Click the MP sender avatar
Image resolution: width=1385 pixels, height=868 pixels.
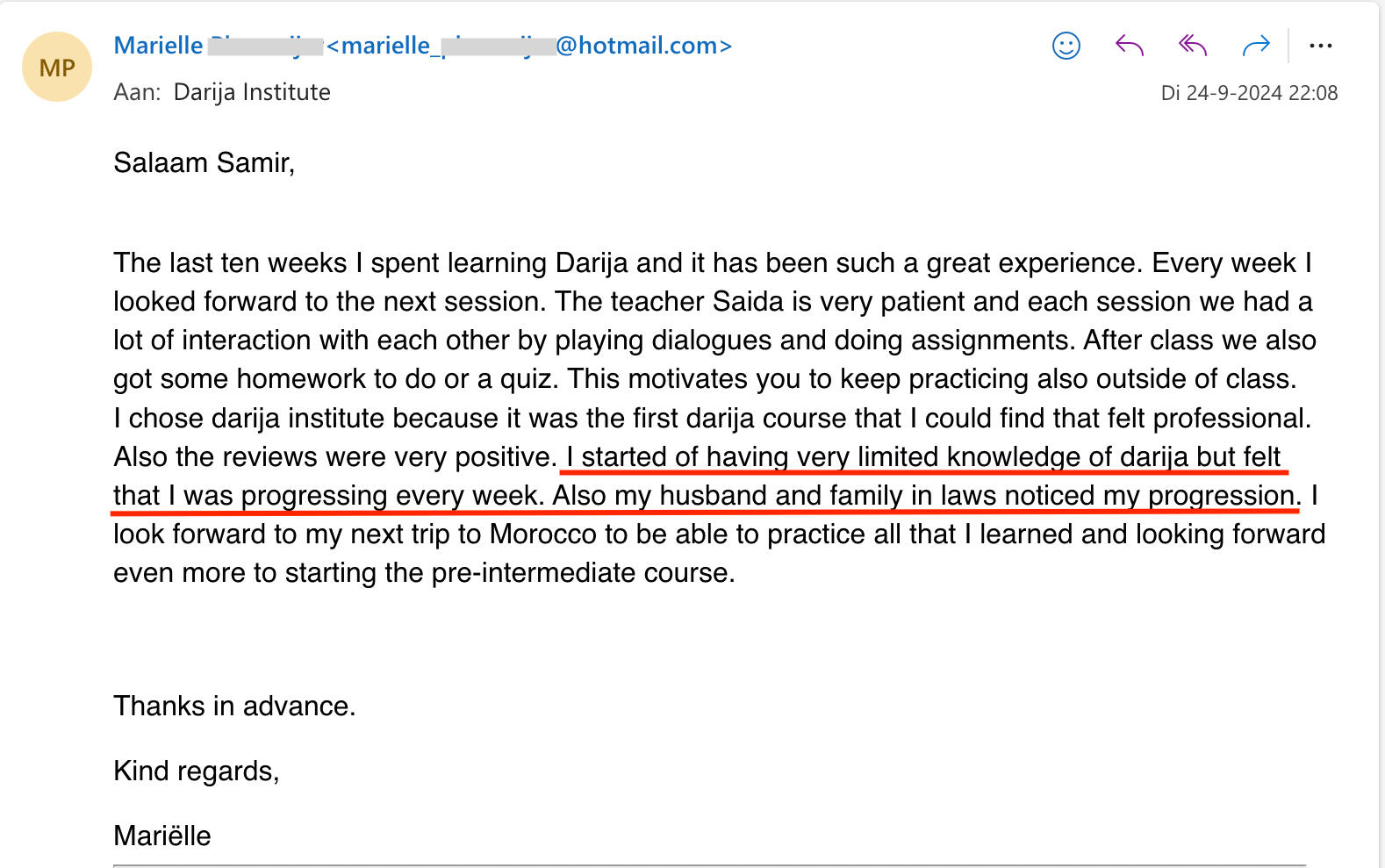[57, 68]
